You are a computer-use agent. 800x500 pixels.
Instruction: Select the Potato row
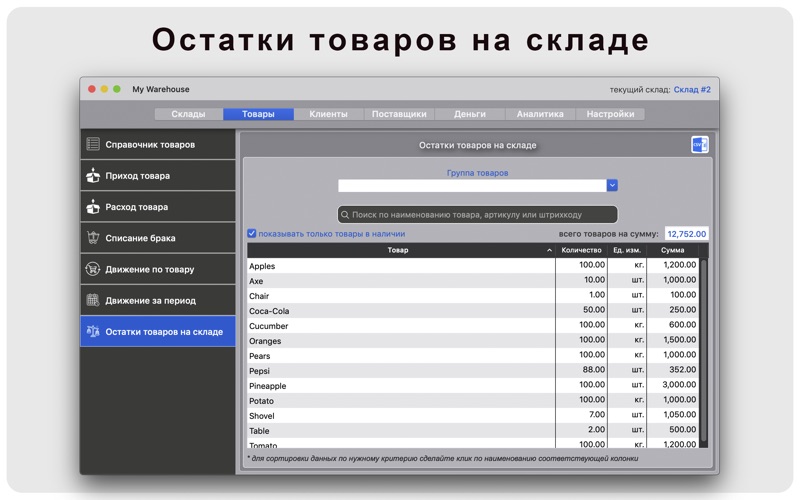(473, 400)
